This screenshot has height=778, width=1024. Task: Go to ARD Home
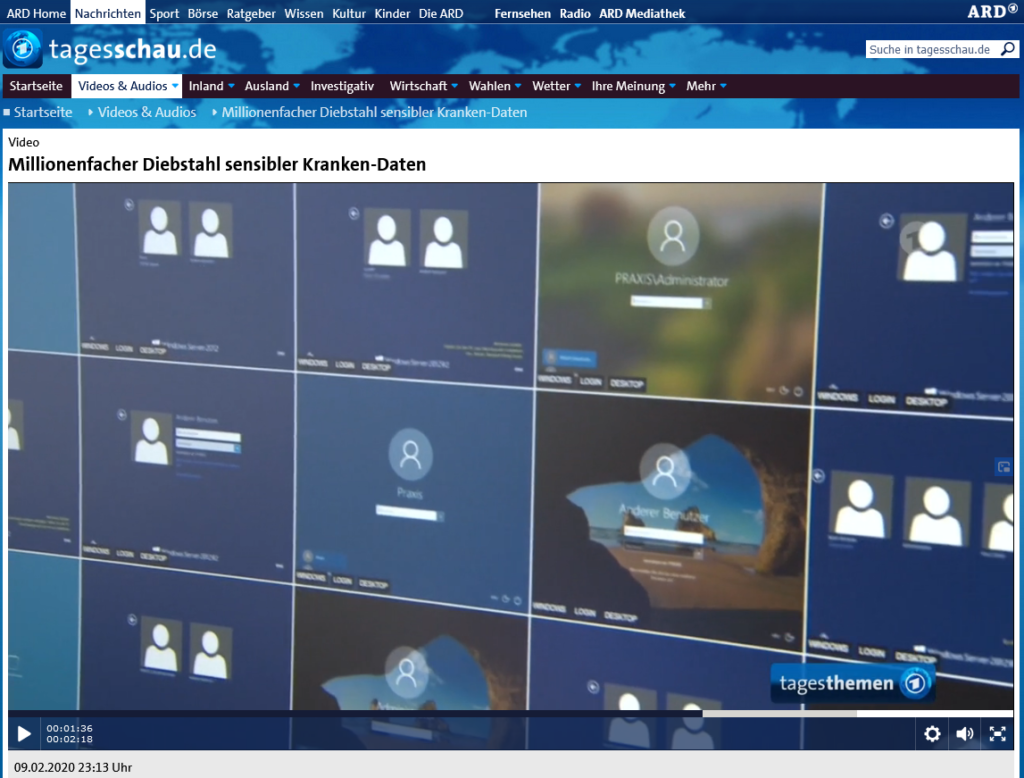pyautogui.click(x=36, y=13)
